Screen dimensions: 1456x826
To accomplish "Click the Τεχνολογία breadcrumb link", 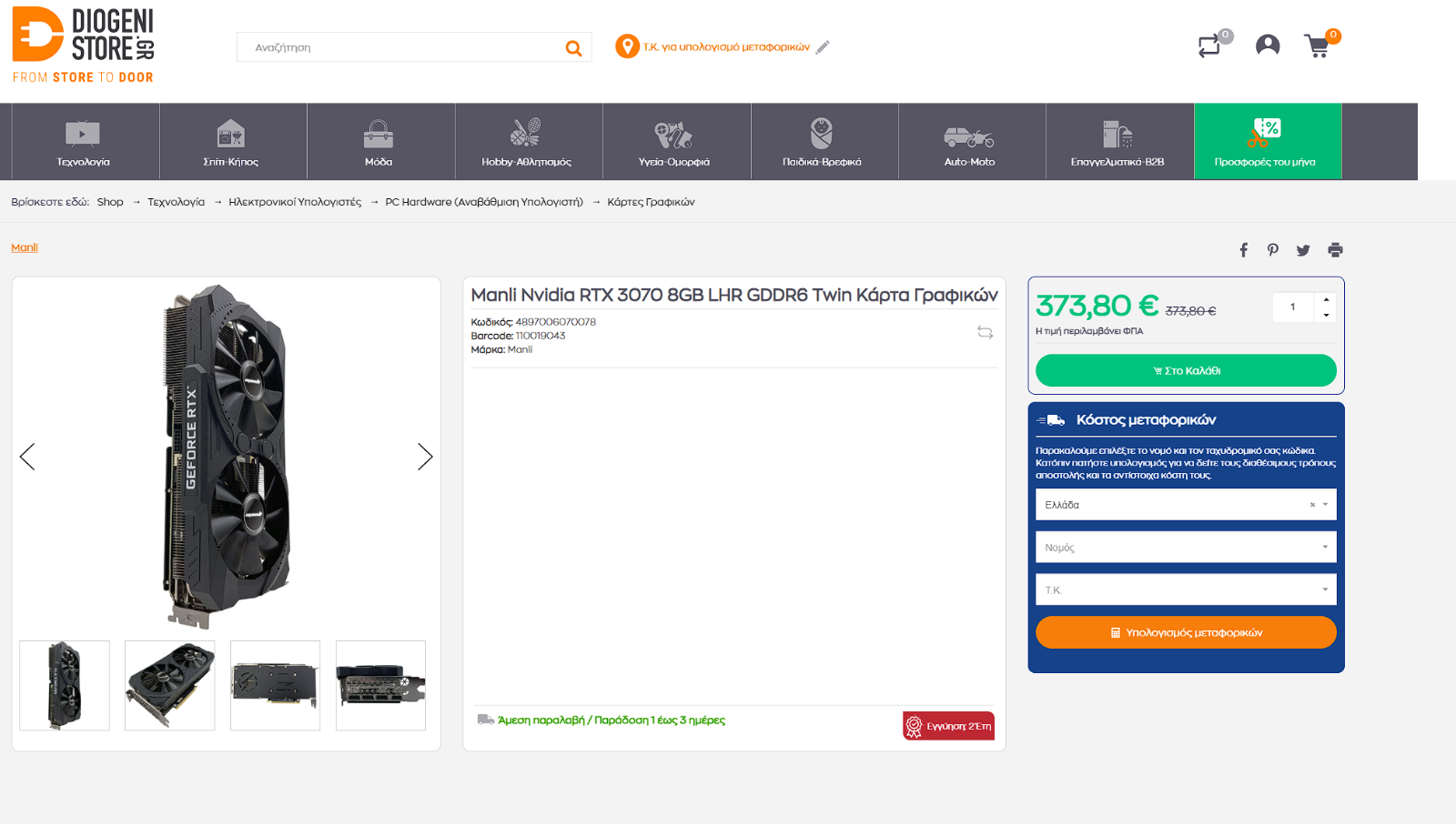I will pyautogui.click(x=177, y=202).
